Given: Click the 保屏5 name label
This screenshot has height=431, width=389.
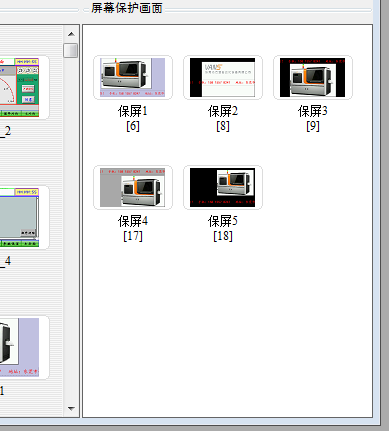Looking at the screenshot, I should (223, 221).
